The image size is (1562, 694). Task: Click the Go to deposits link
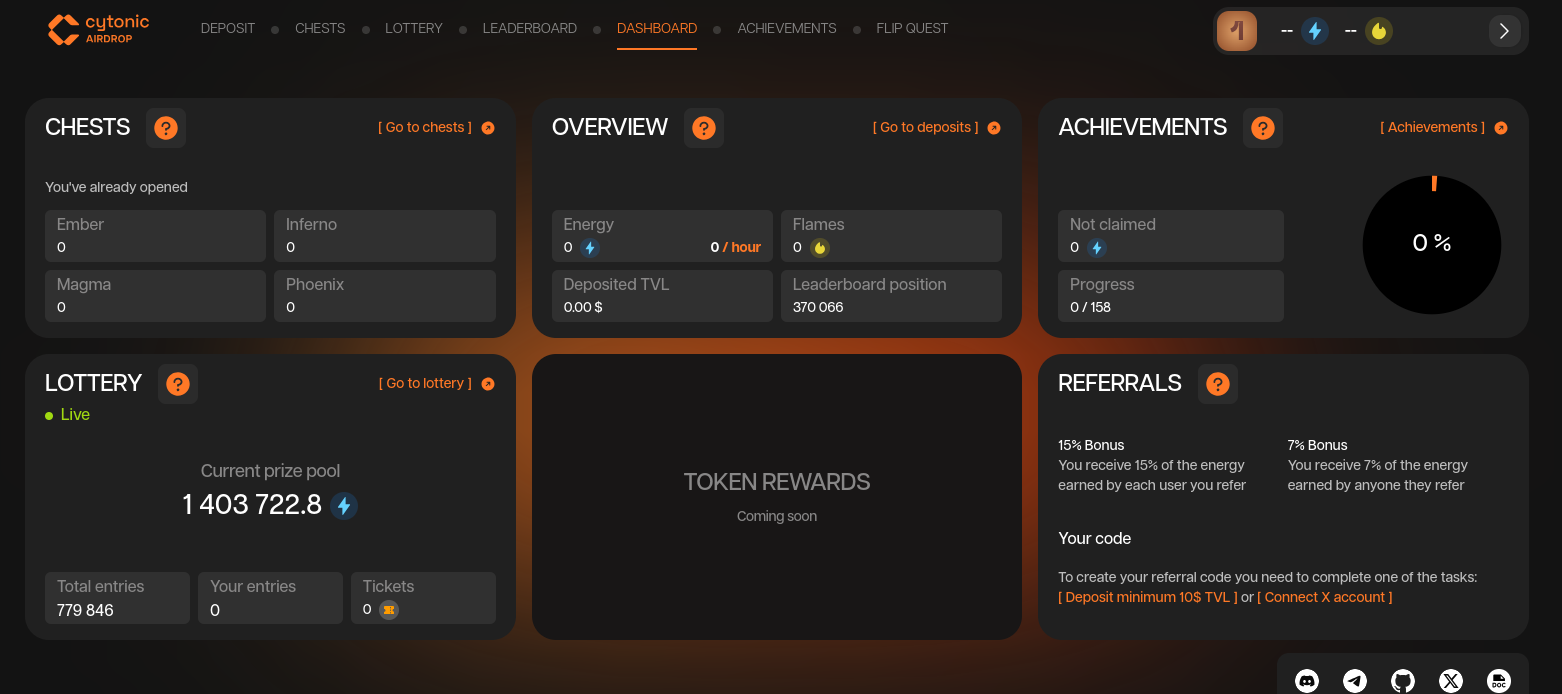tap(926, 128)
